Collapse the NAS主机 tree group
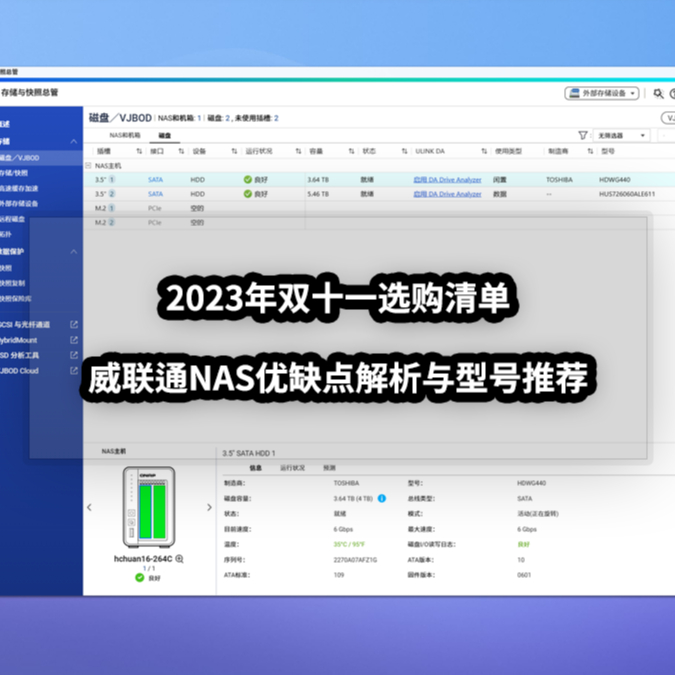Image resolution: width=675 pixels, height=675 pixels. point(88,165)
